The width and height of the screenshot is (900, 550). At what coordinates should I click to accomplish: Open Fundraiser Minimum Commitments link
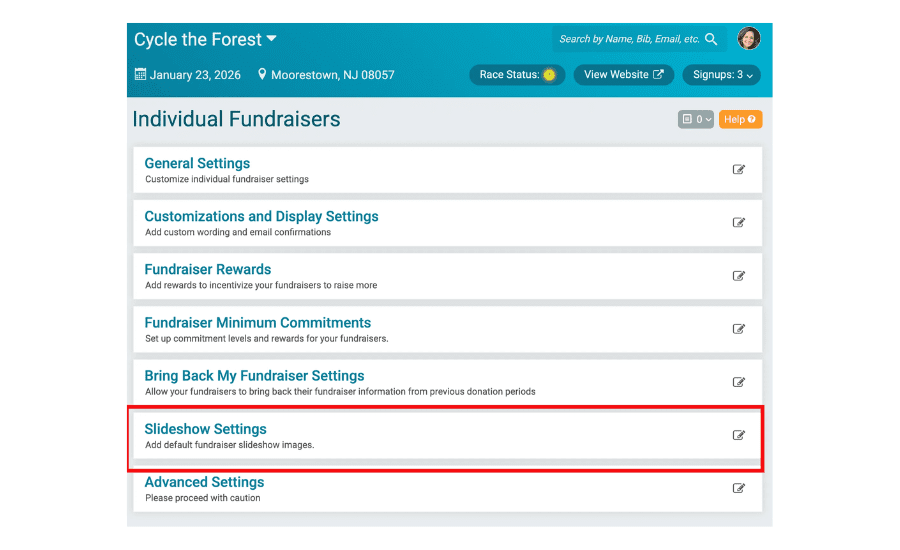click(258, 323)
